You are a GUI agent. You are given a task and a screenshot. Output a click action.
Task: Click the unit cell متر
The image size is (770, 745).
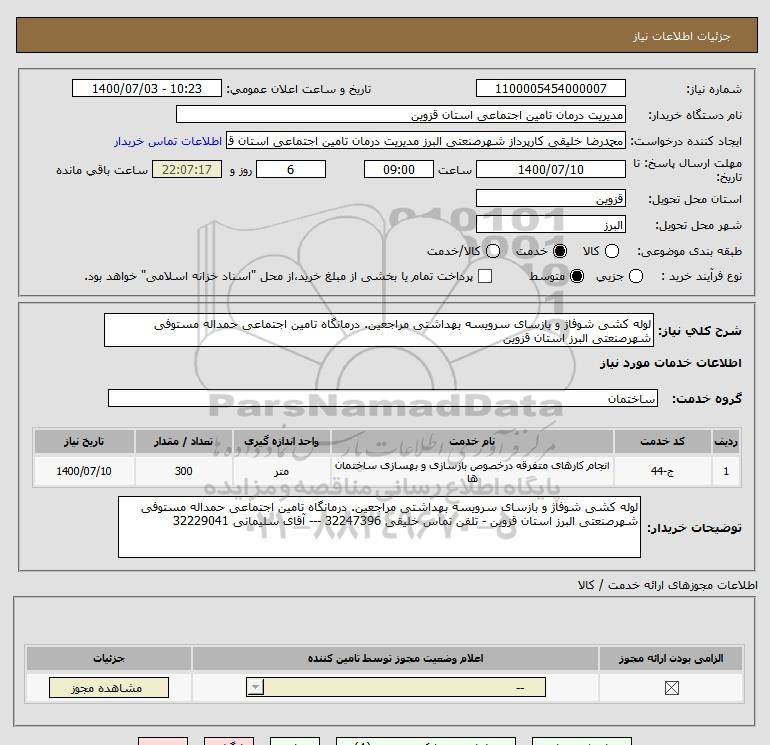click(281, 471)
